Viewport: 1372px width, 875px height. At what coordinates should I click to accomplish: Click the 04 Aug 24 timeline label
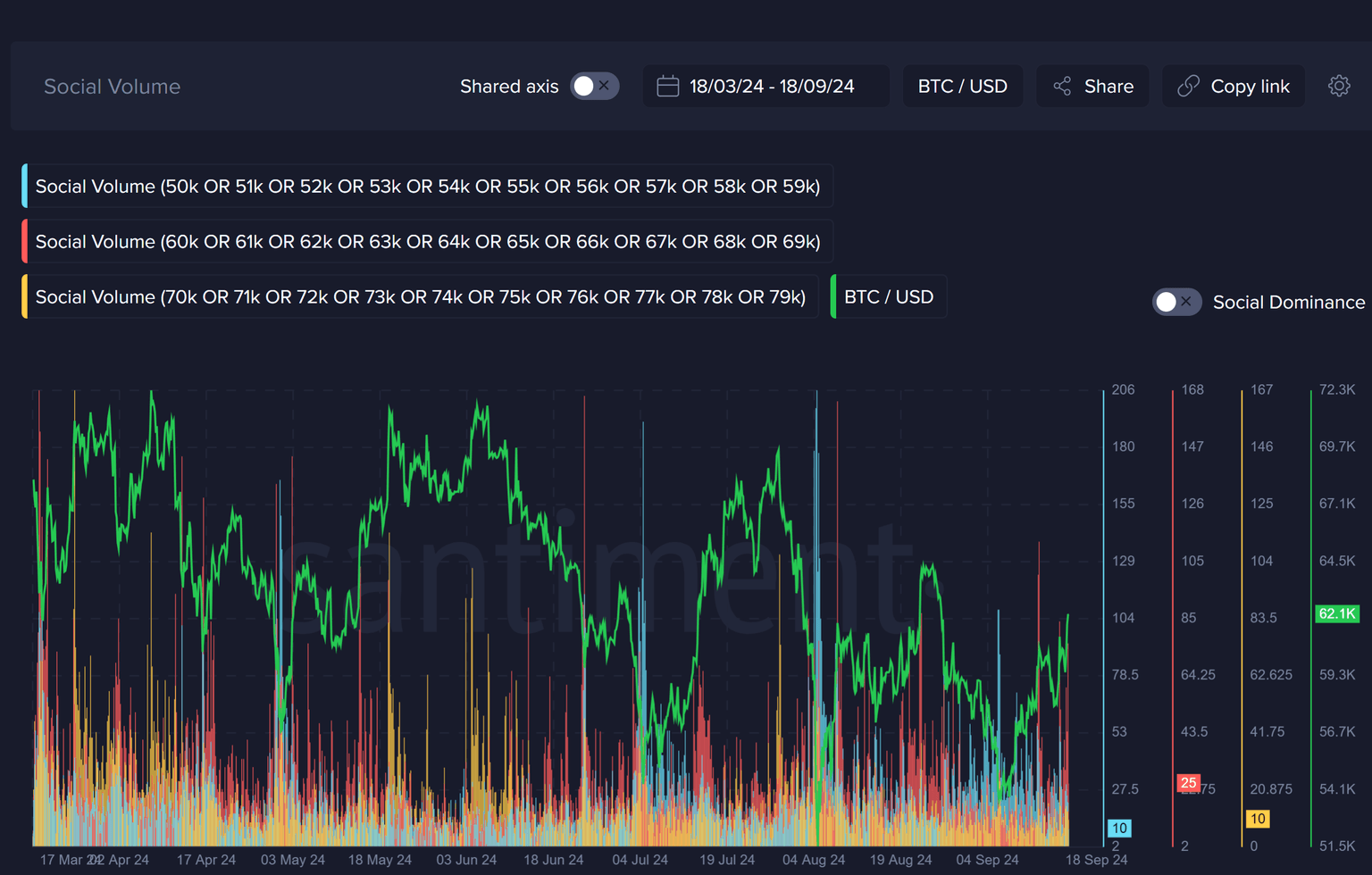(x=813, y=860)
